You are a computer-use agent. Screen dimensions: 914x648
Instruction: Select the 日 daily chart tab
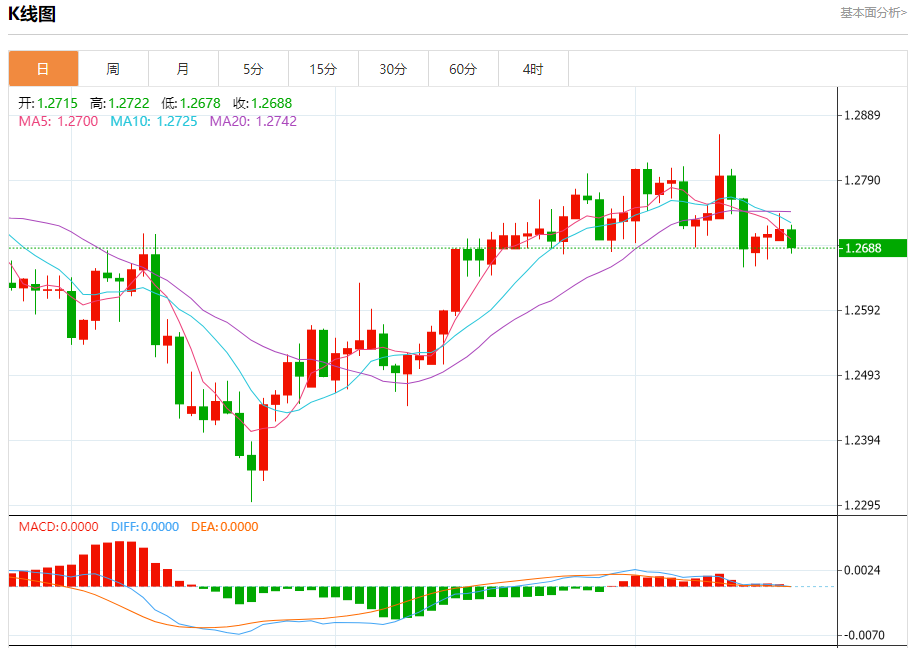pos(43,69)
